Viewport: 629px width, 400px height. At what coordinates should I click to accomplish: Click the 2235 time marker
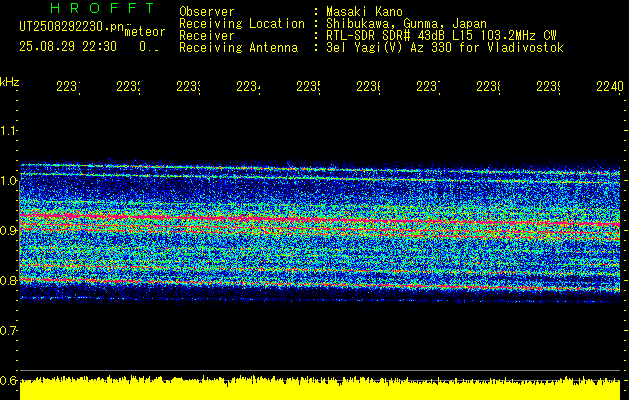tap(308, 86)
